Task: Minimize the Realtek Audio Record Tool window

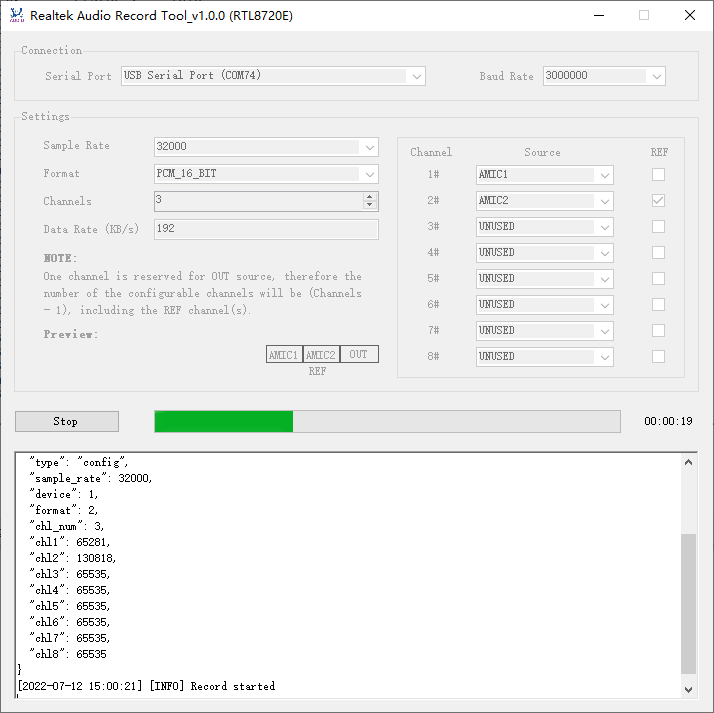Action: click(x=598, y=16)
